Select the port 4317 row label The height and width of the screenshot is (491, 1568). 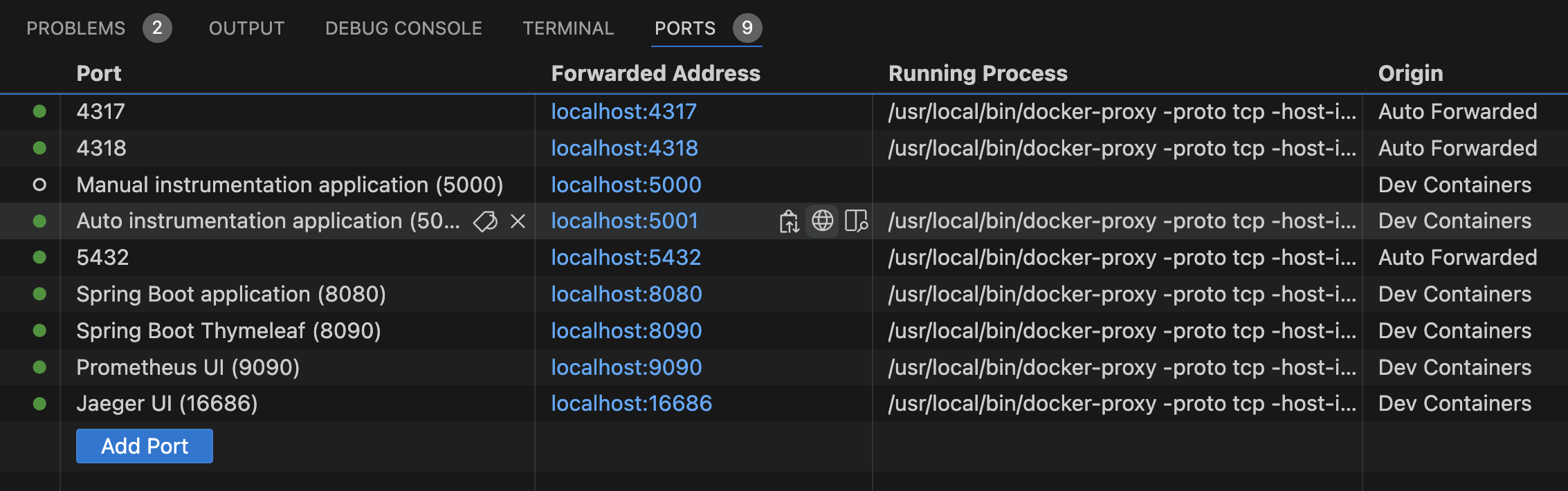click(x=101, y=111)
